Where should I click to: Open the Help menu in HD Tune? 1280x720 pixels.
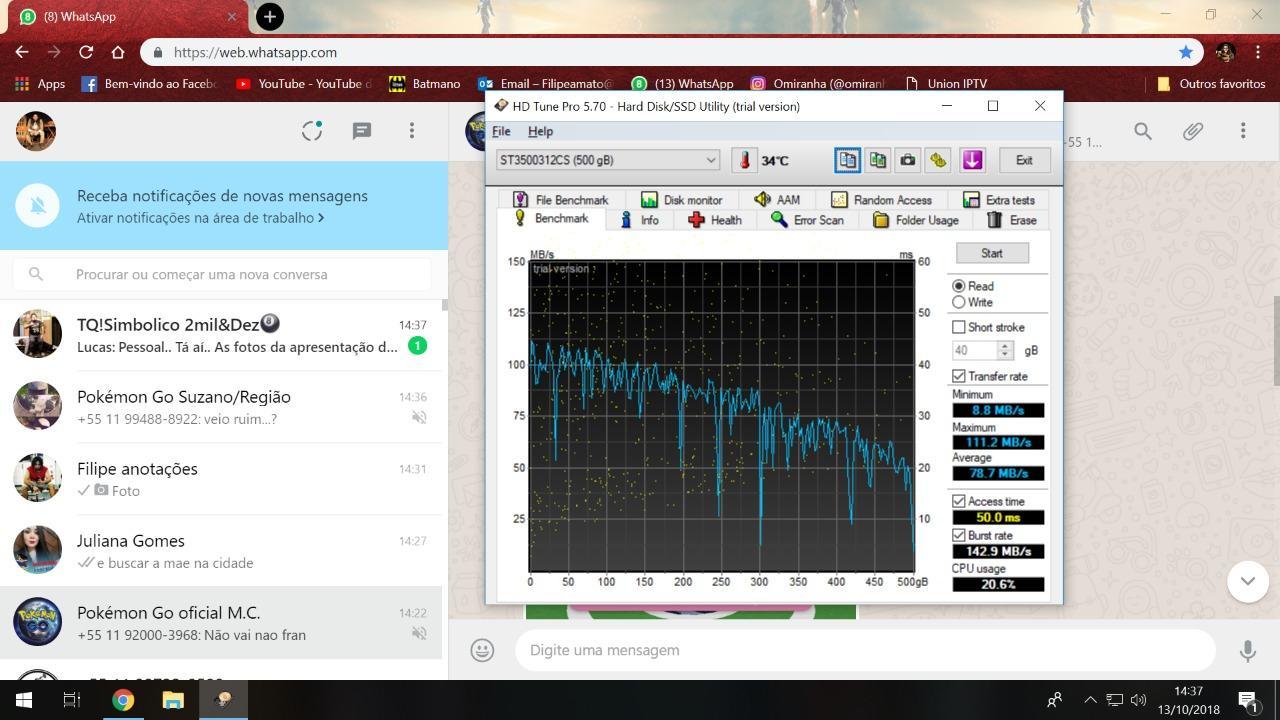tap(540, 131)
